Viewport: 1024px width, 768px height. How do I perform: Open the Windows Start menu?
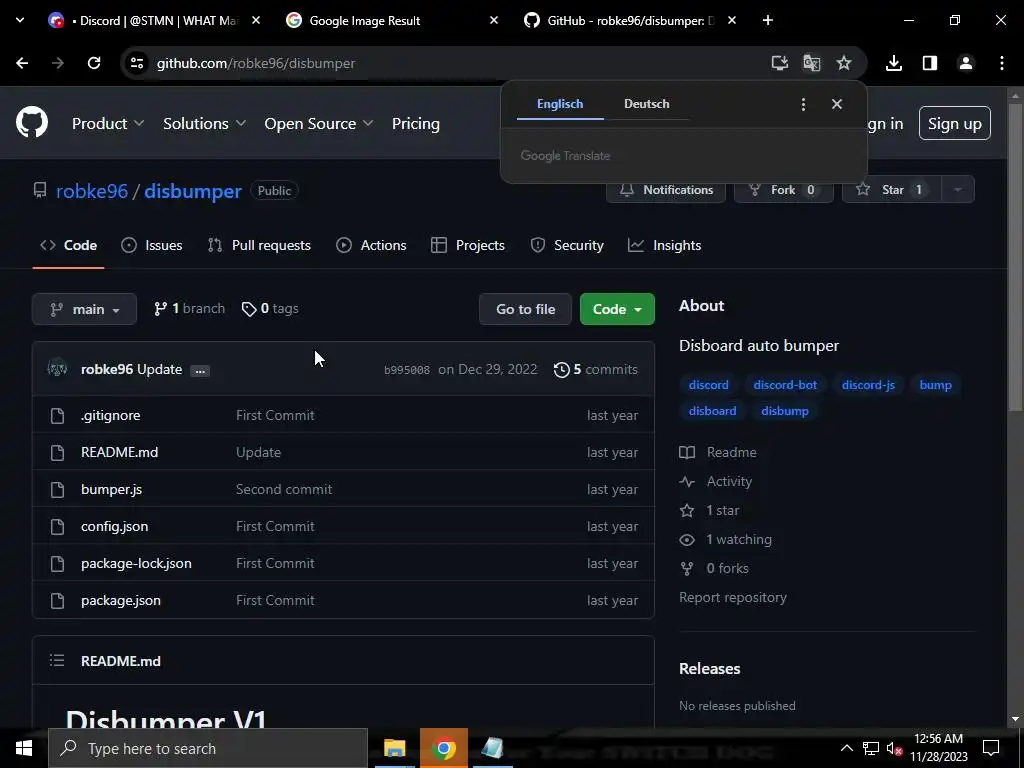pos(24,748)
